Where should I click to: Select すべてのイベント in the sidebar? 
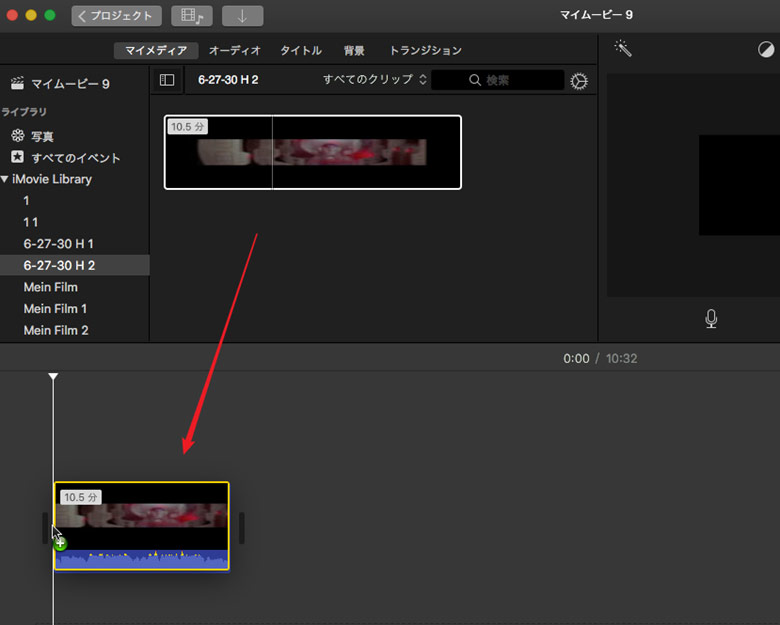tap(75, 158)
